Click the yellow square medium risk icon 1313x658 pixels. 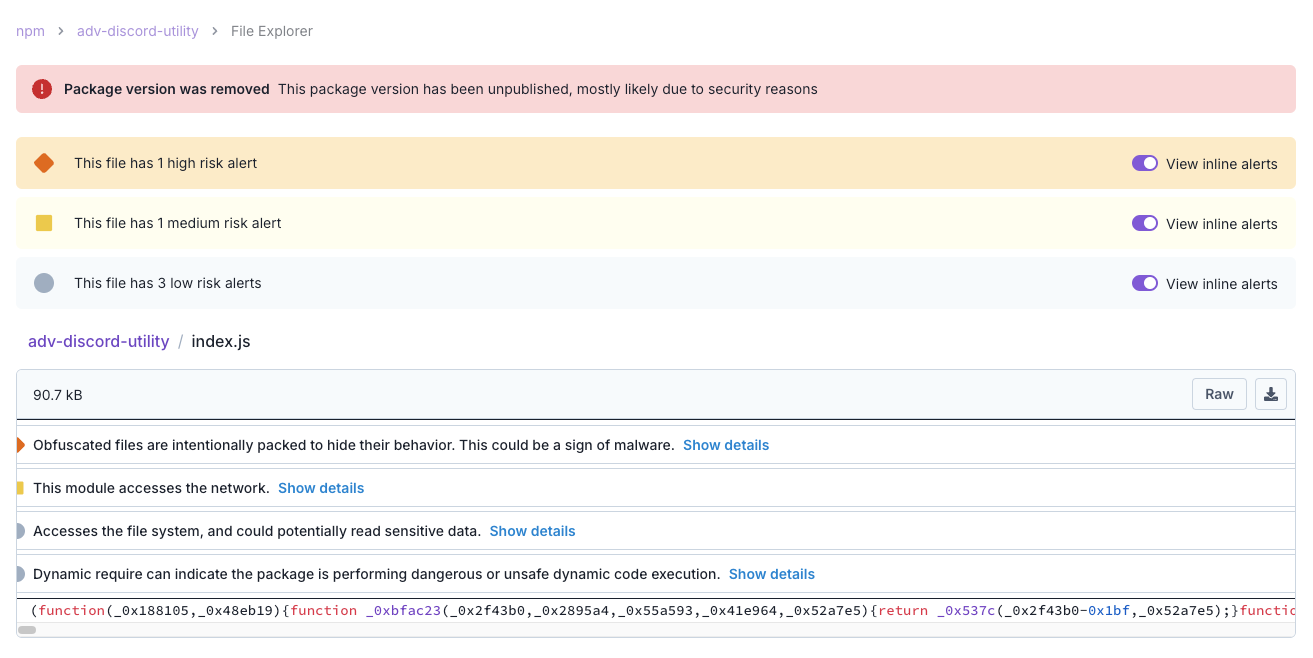click(x=44, y=223)
